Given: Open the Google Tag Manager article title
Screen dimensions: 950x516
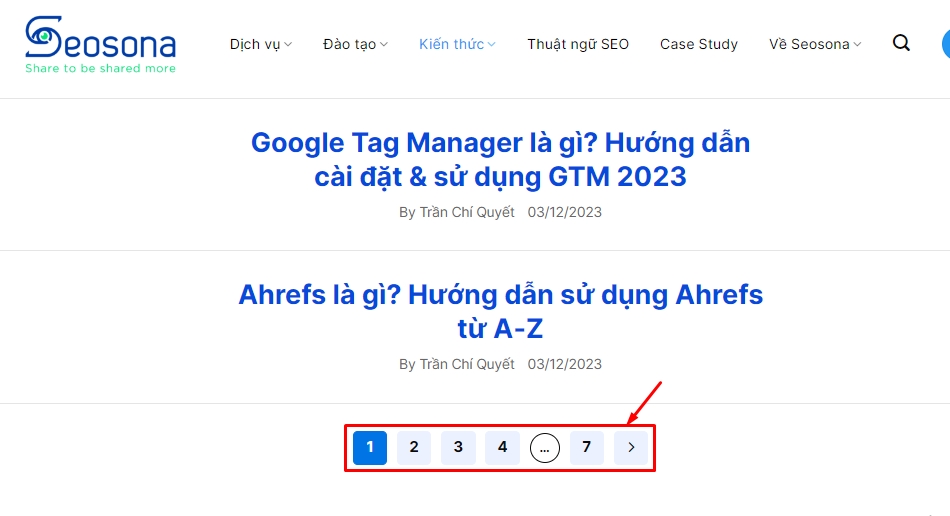Looking at the screenshot, I should point(500,160).
